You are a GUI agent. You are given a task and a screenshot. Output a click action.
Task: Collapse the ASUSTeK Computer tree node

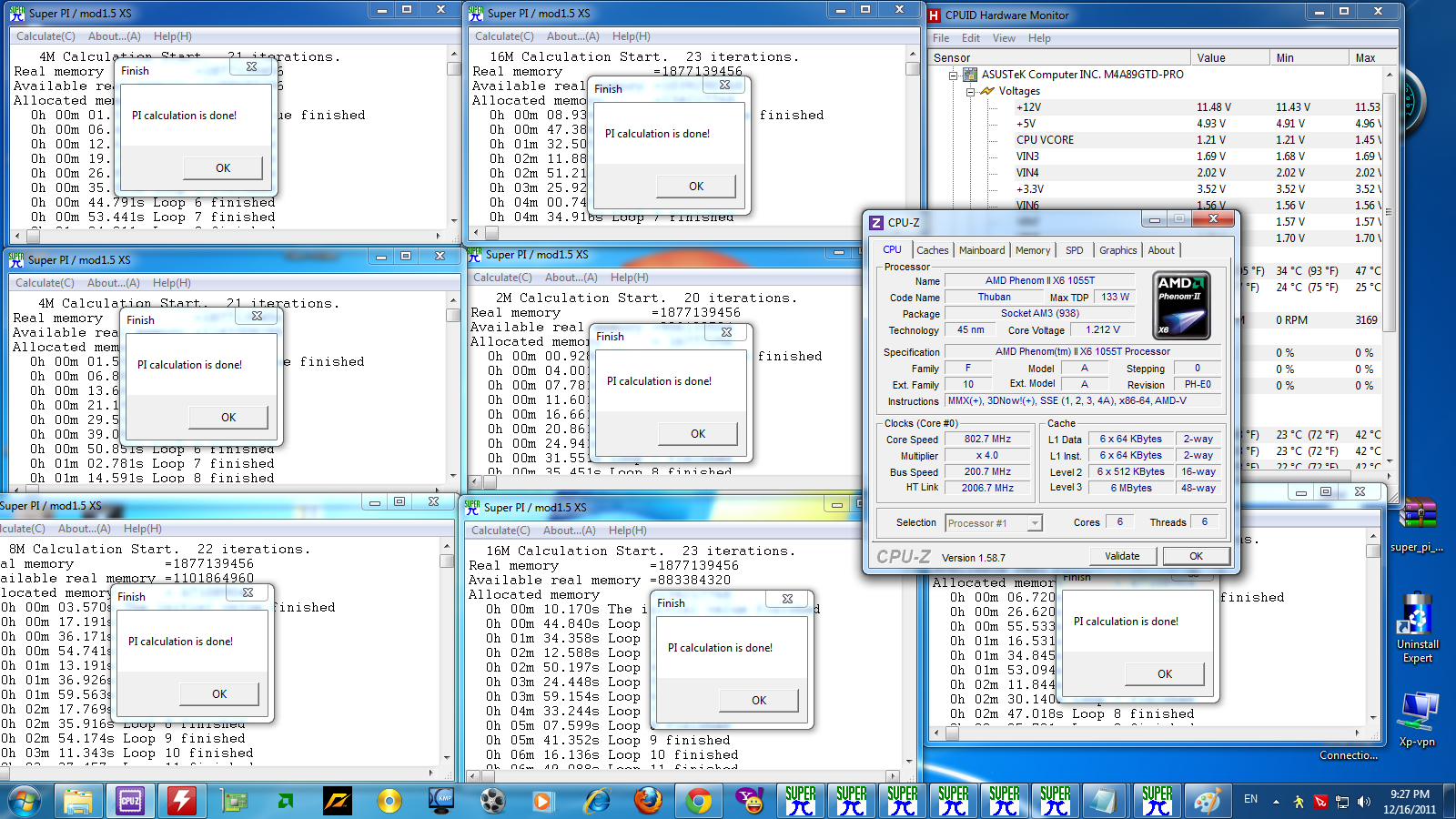pyautogui.click(x=953, y=76)
